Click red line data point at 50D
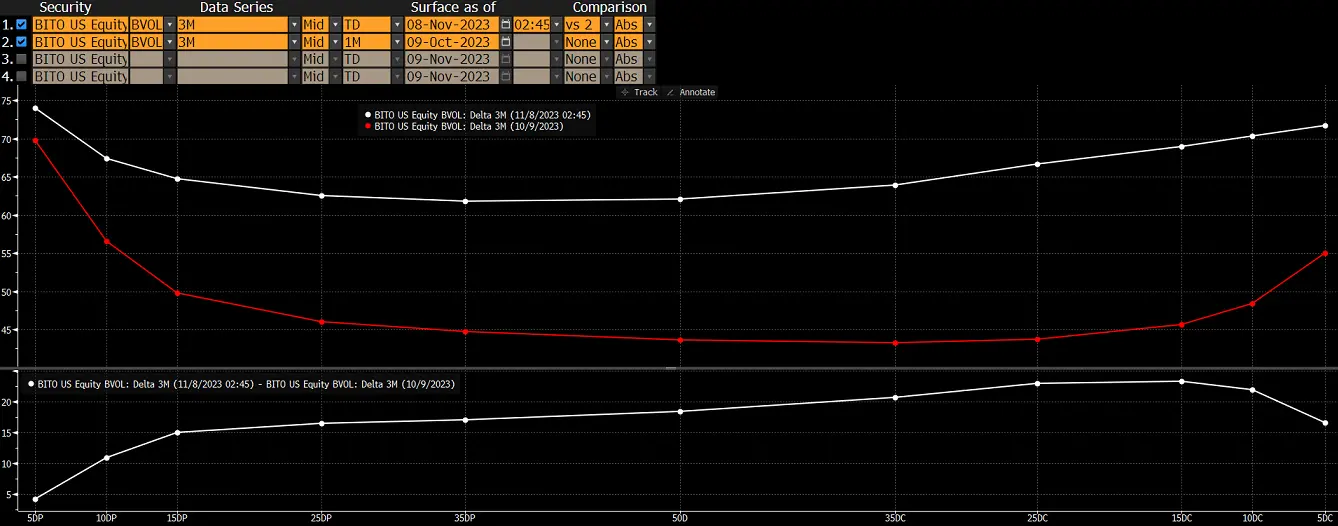The height and width of the screenshot is (526, 1338). point(680,340)
